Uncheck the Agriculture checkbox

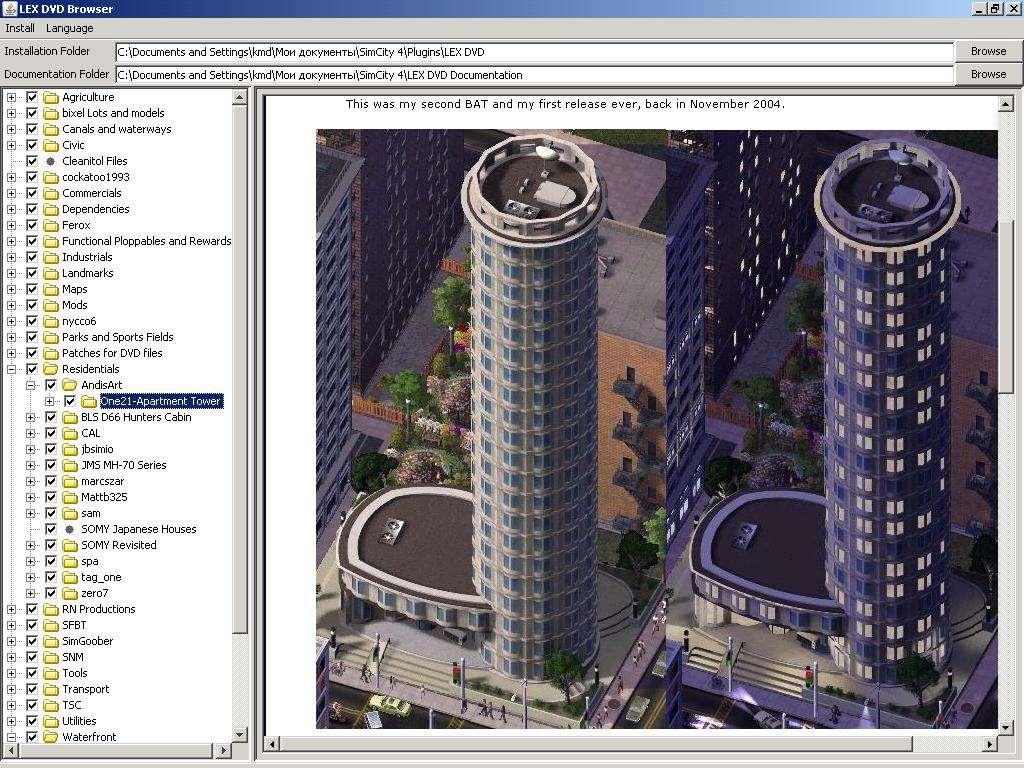31,97
